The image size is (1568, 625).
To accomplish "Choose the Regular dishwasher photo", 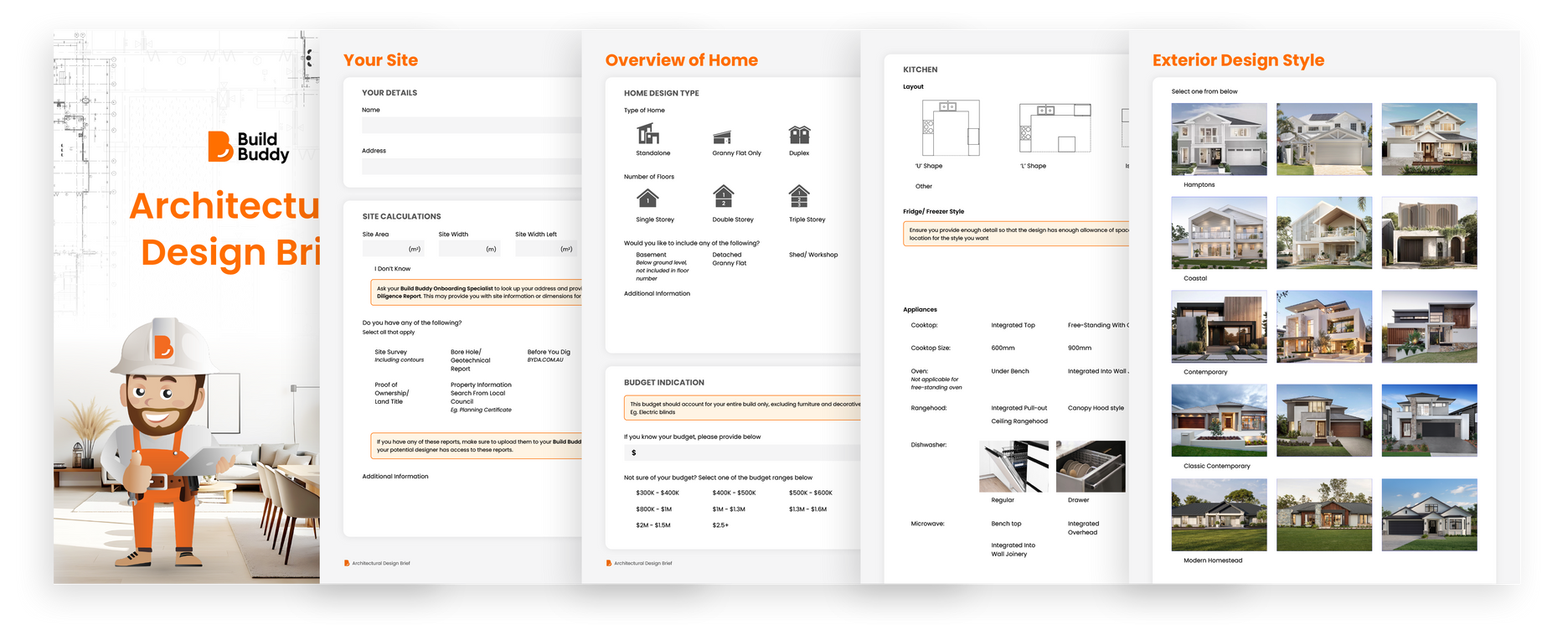I will click(1014, 467).
